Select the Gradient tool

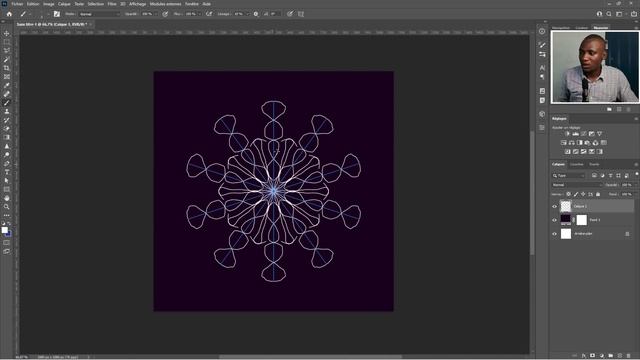[7, 137]
